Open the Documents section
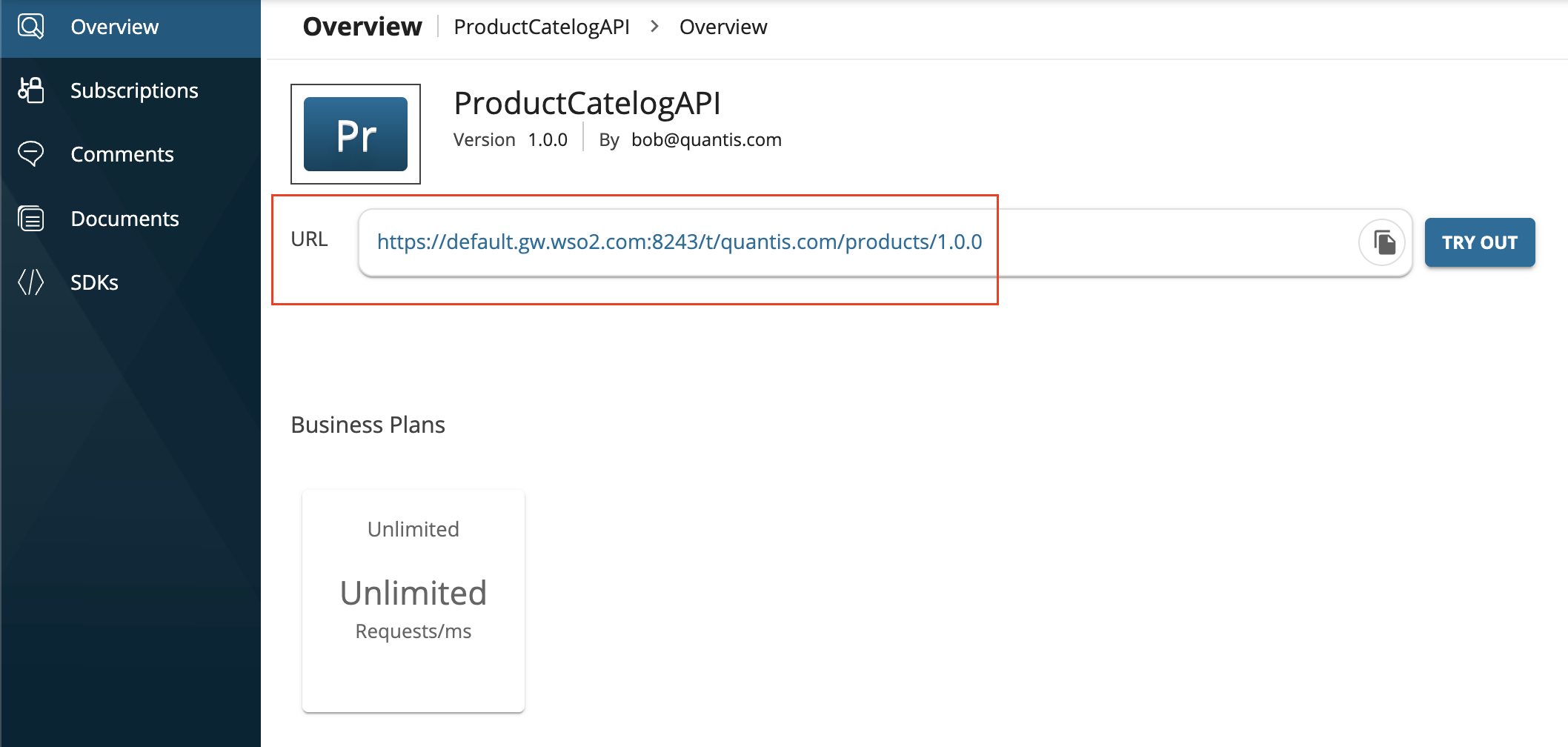 point(124,219)
